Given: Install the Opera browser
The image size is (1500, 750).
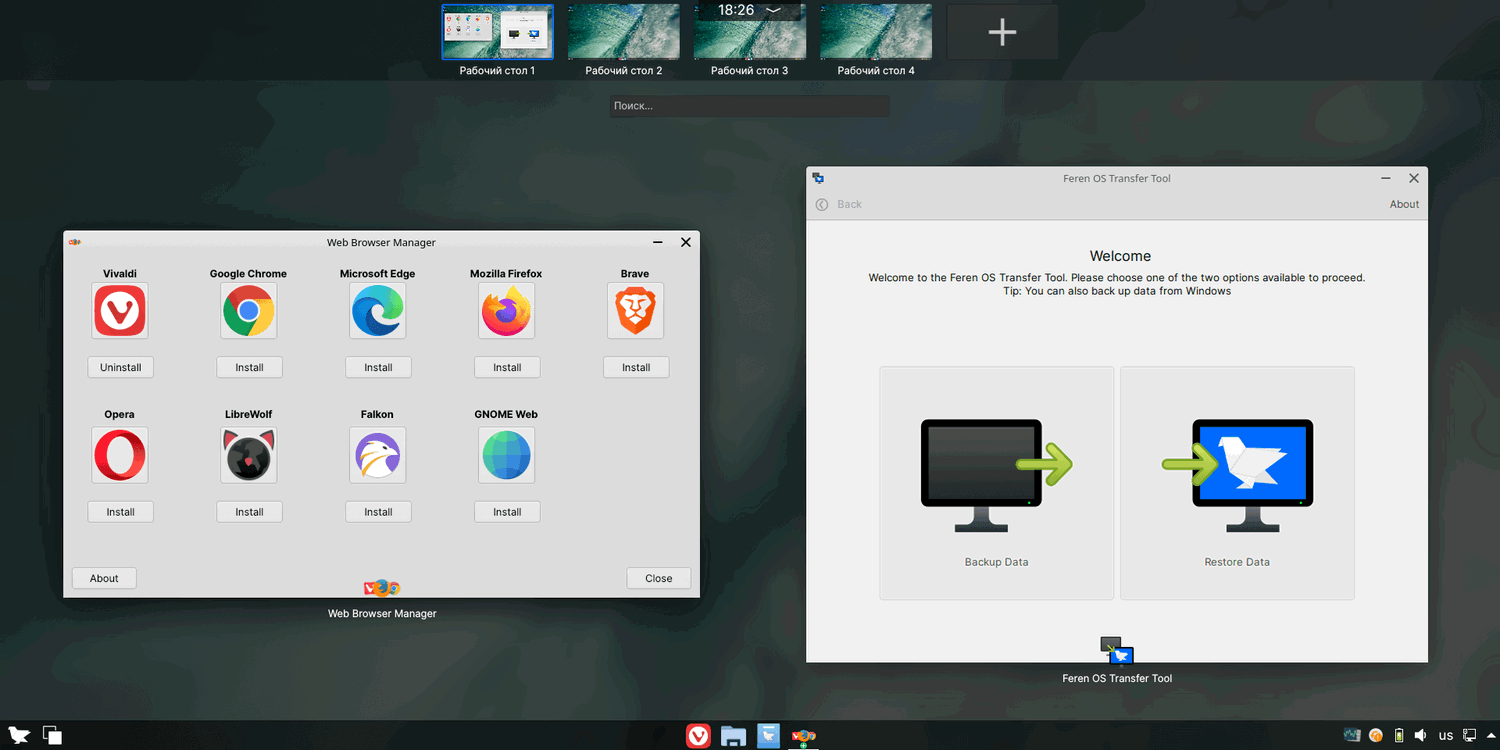Looking at the screenshot, I should (x=120, y=512).
